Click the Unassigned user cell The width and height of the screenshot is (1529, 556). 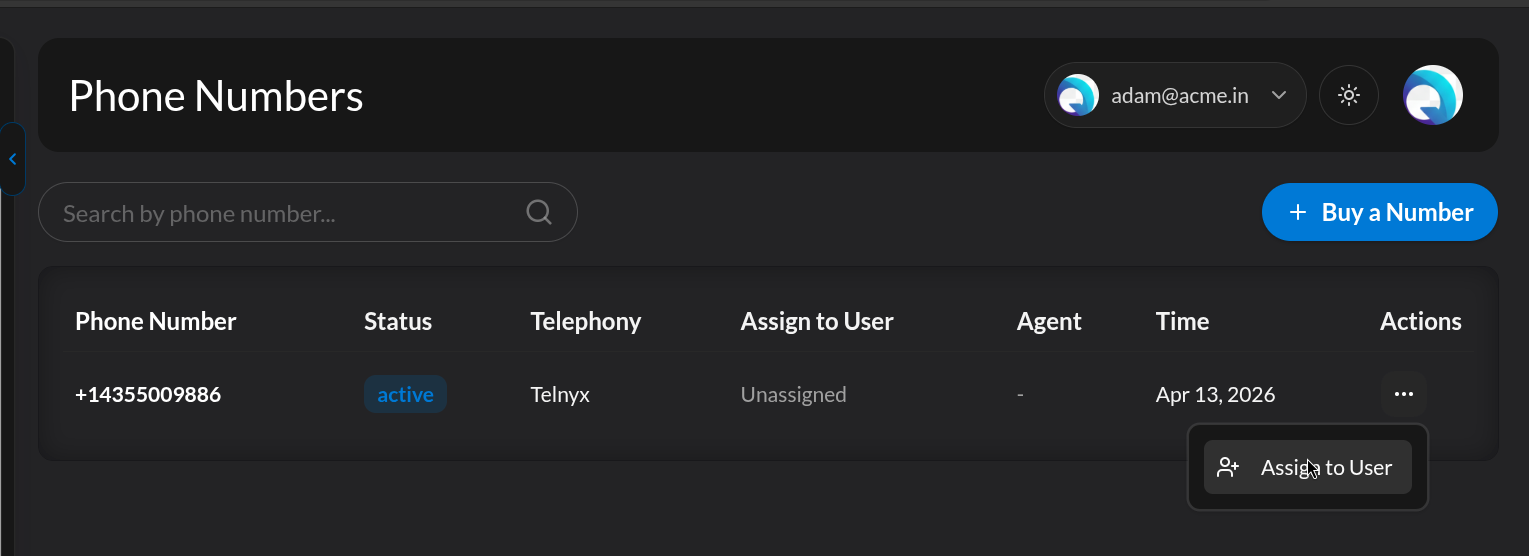click(x=793, y=394)
